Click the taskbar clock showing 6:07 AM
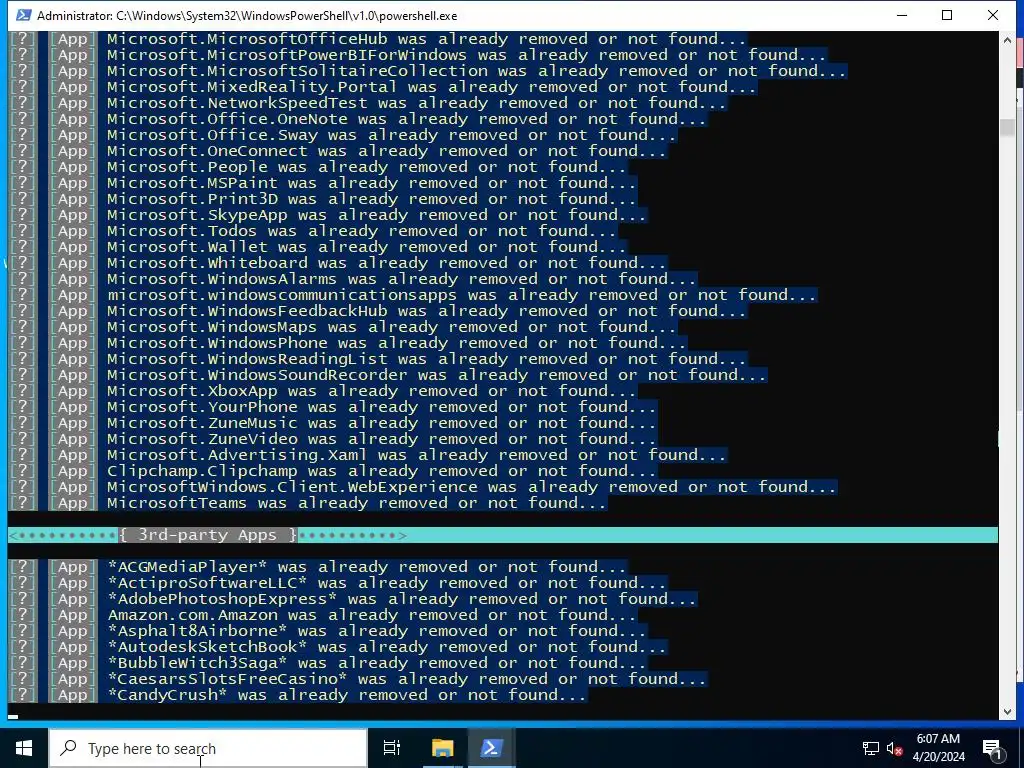This screenshot has height=768, width=1024. point(938,748)
